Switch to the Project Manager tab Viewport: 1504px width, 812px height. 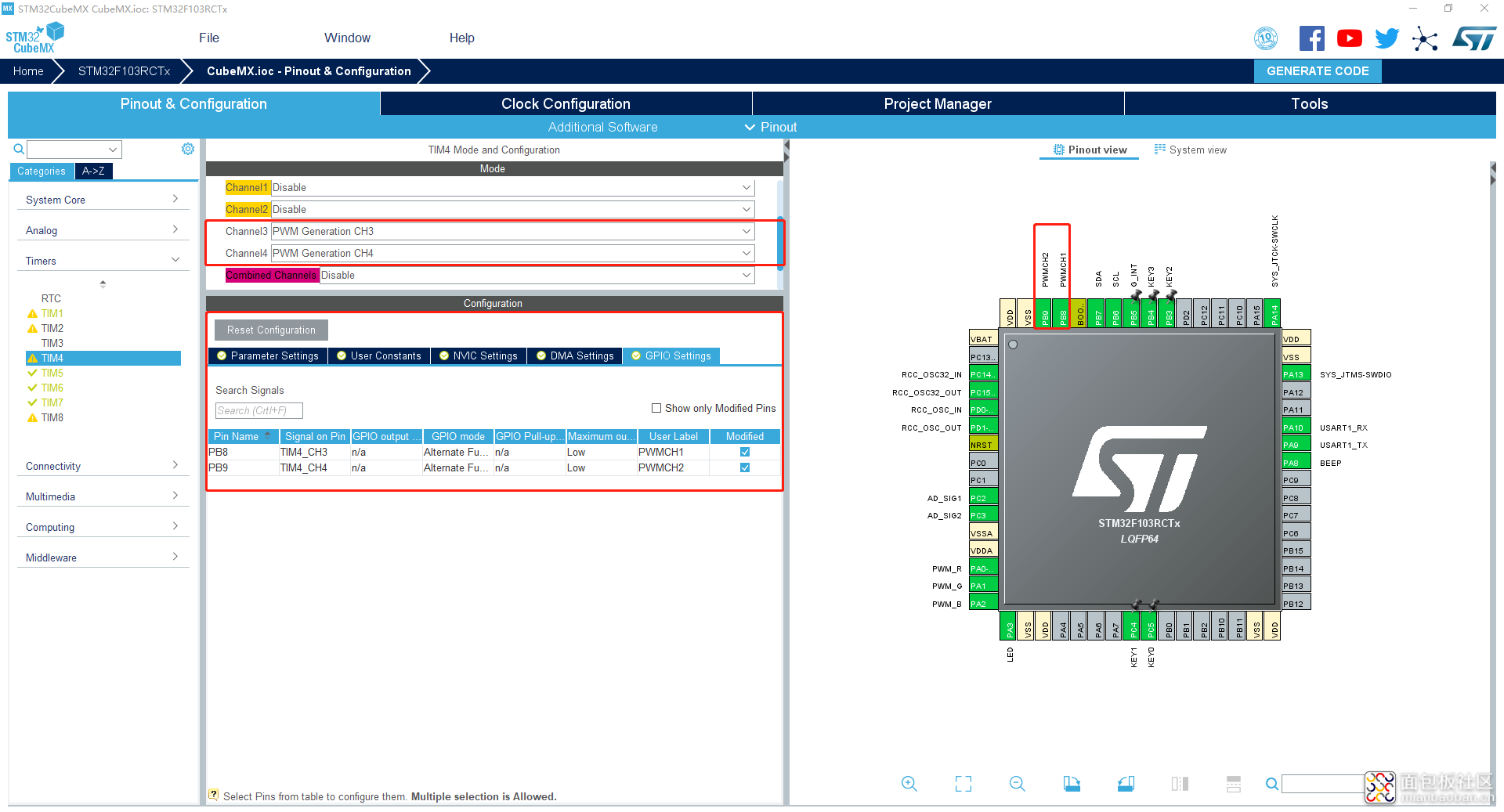938,103
